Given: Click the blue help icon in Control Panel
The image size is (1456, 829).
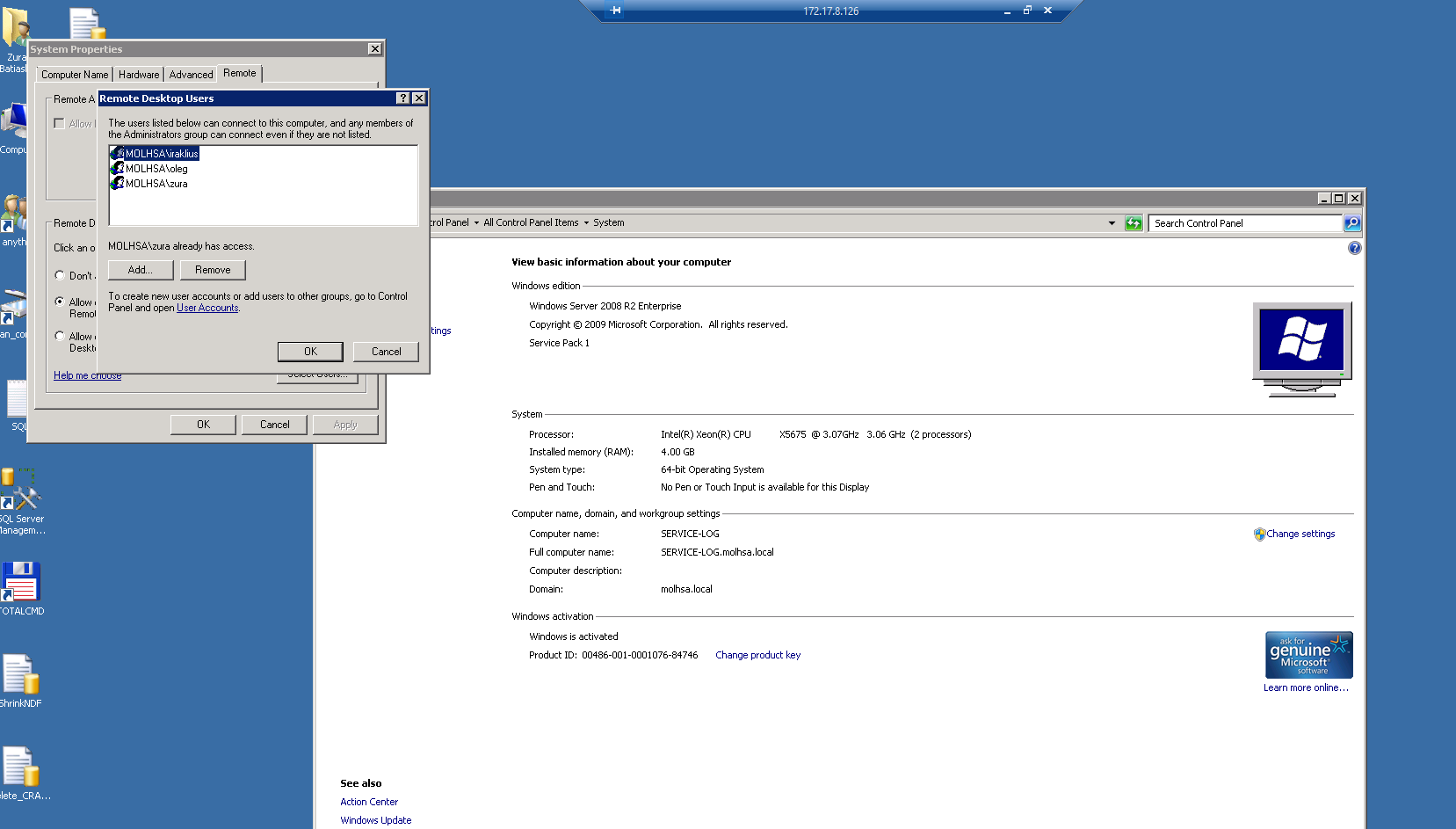Looking at the screenshot, I should (x=1354, y=248).
